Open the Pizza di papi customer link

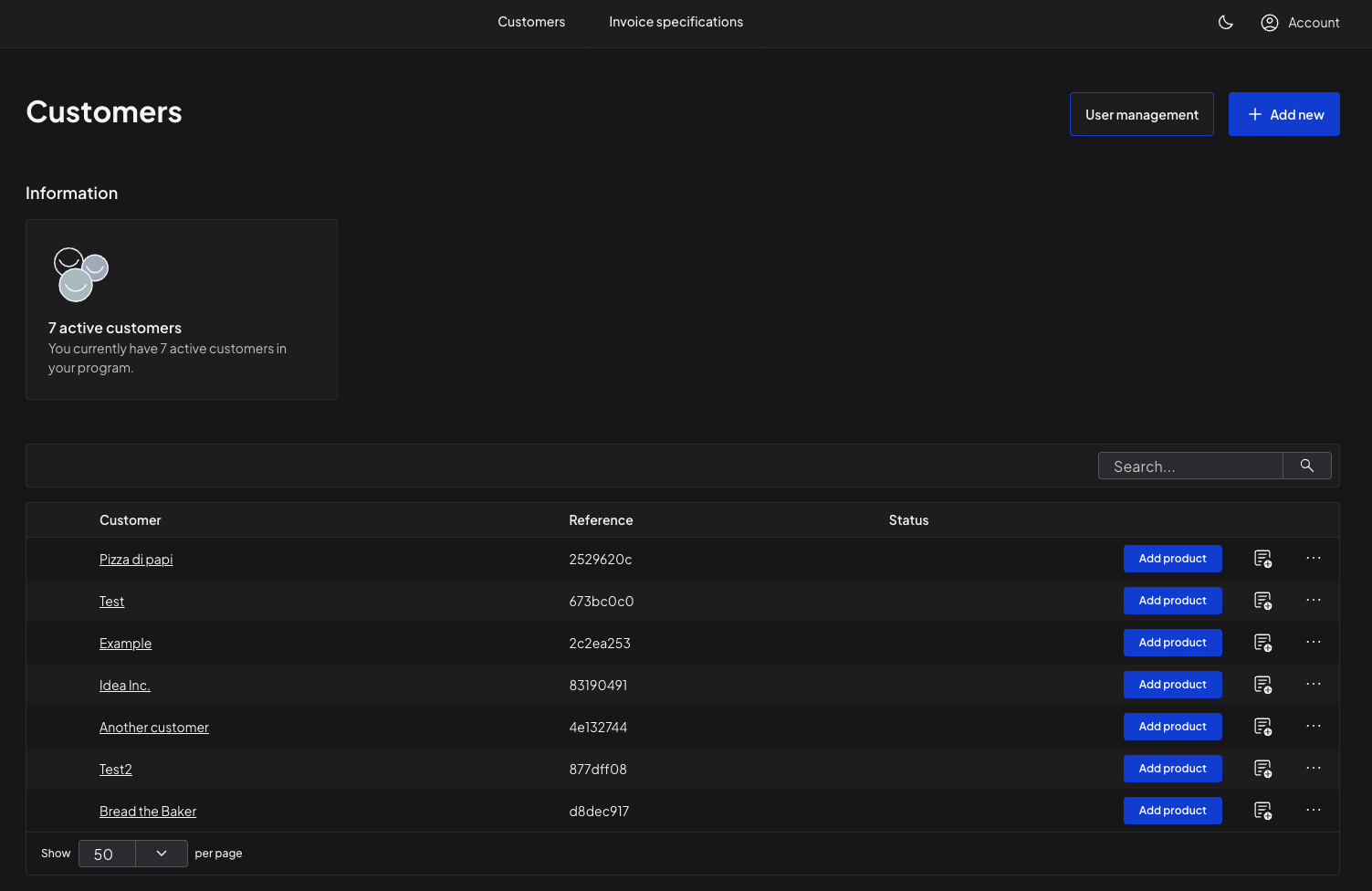click(136, 560)
